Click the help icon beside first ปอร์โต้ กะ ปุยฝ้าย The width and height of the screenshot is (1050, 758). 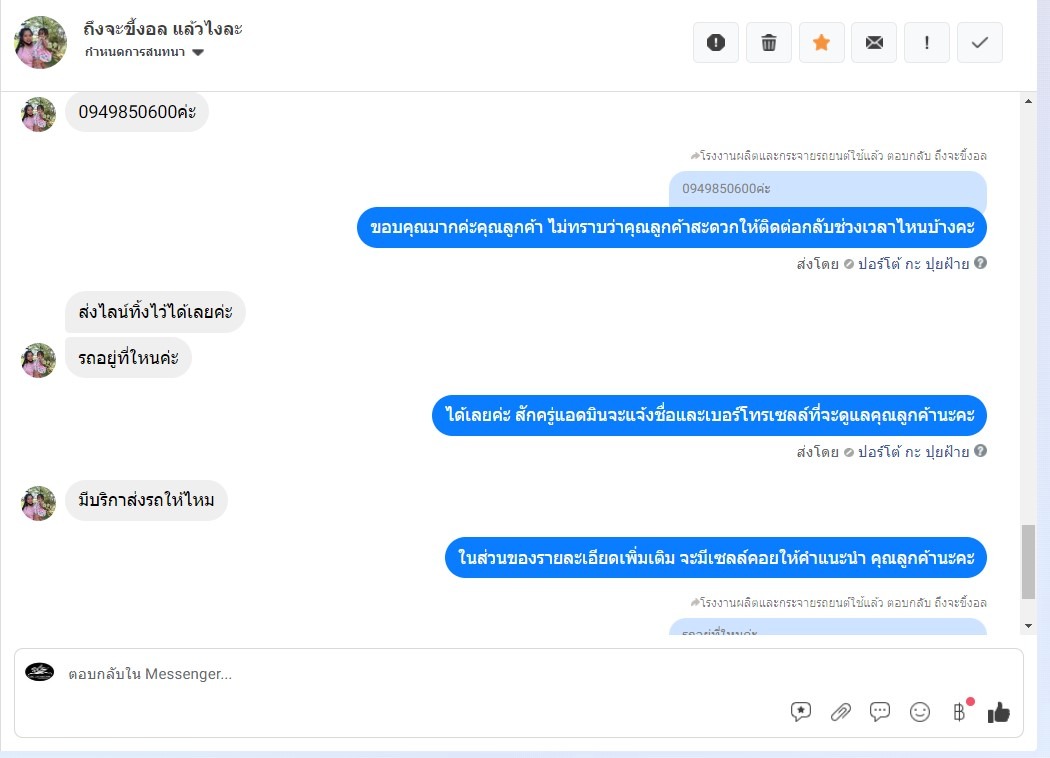tap(980, 263)
